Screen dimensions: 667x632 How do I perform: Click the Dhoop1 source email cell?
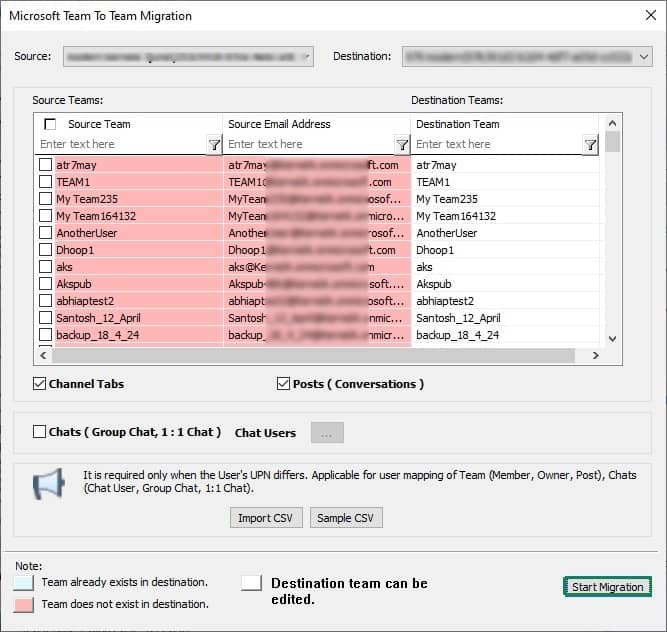317,250
